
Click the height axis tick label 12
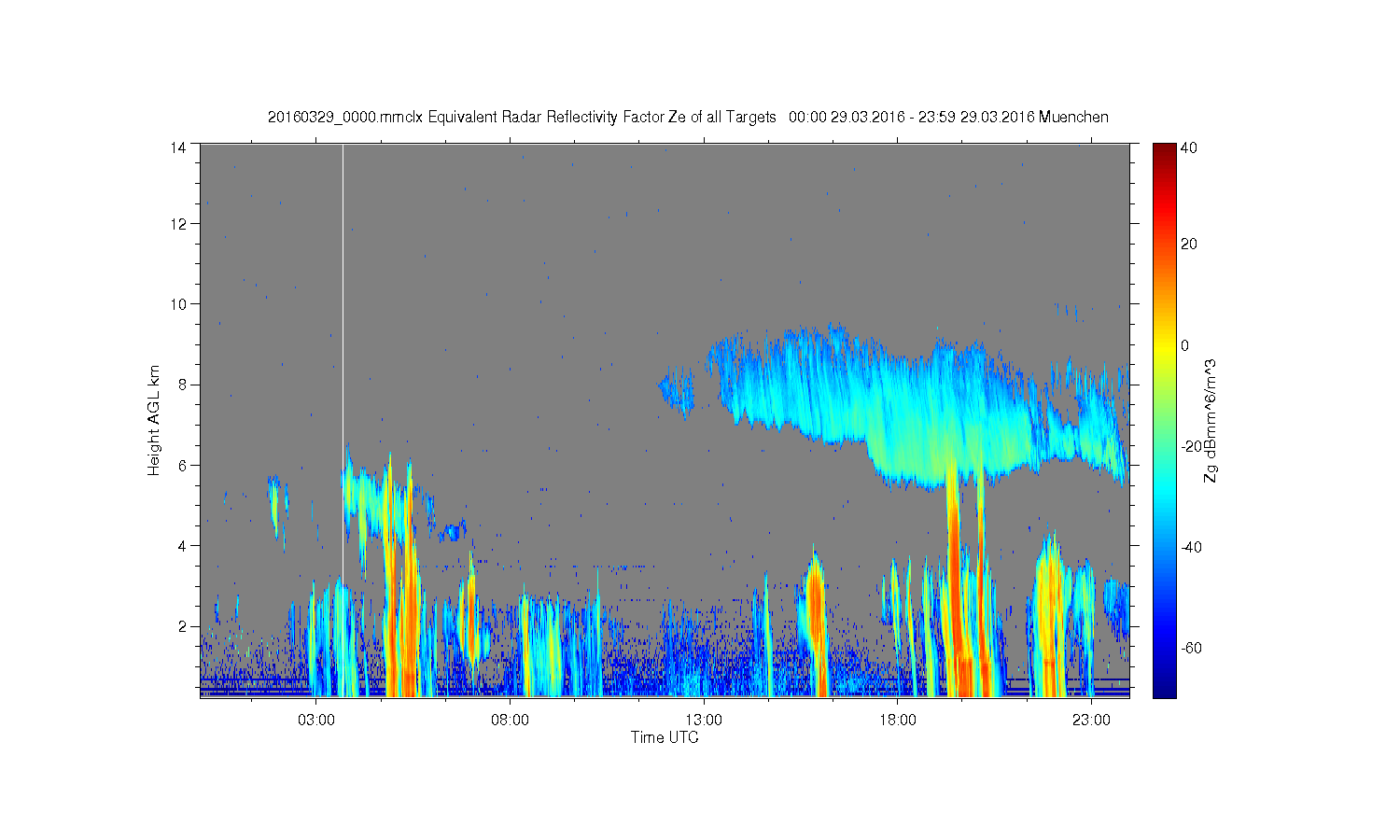pyautogui.click(x=178, y=223)
